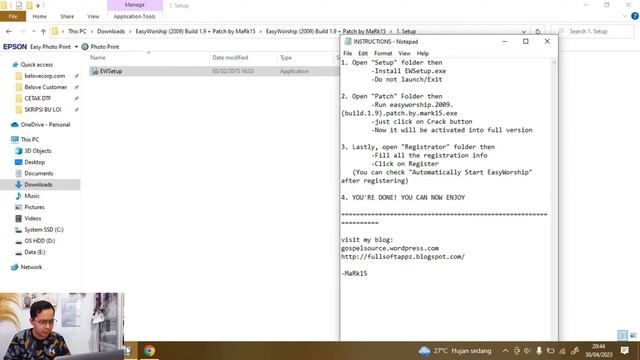Open recent locations dropdown arrow
The width and height of the screenshot is (640, 360).
[34, 31]
